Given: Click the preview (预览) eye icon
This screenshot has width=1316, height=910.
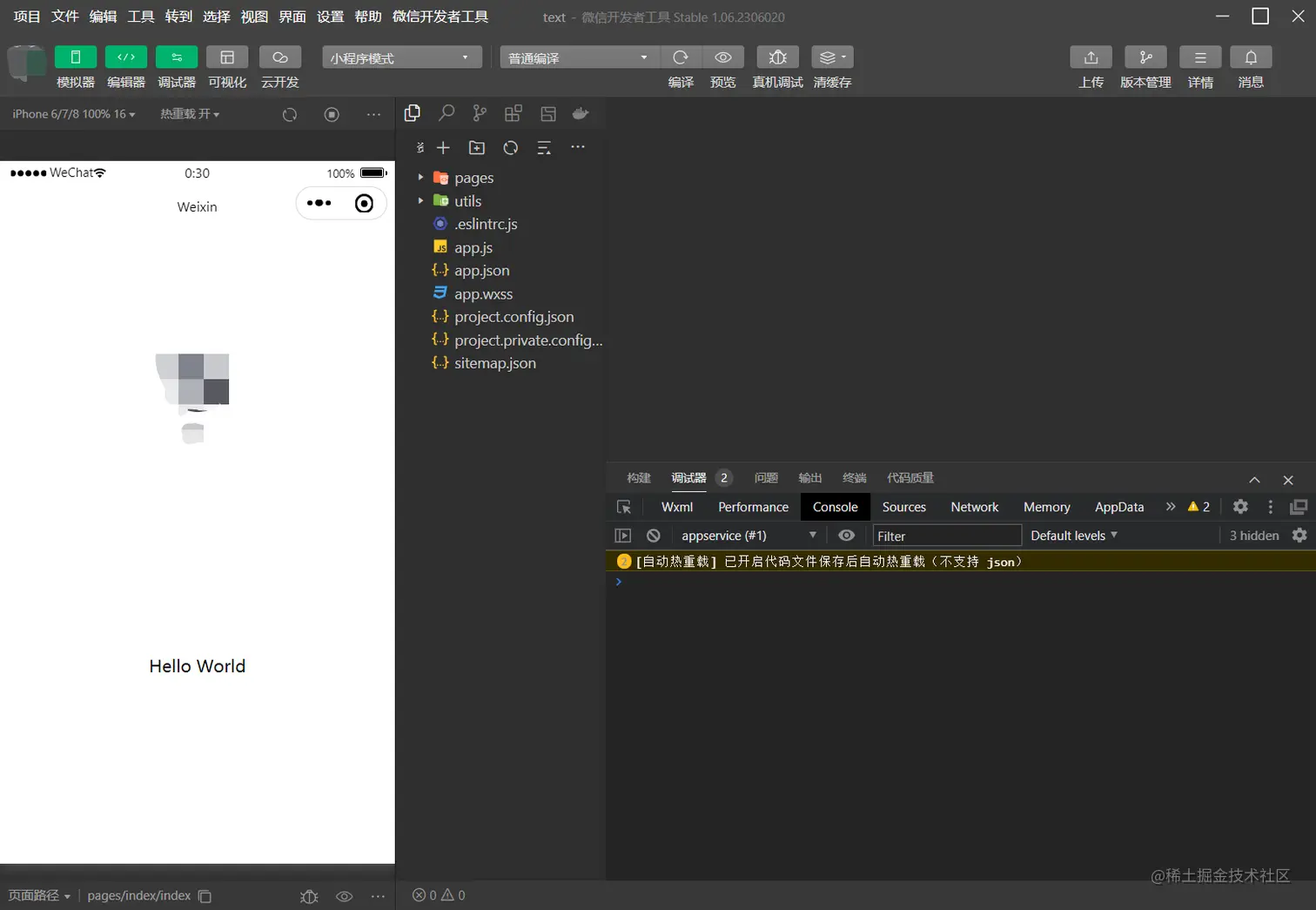Looking at the screenshot, I should pos(723,57).
